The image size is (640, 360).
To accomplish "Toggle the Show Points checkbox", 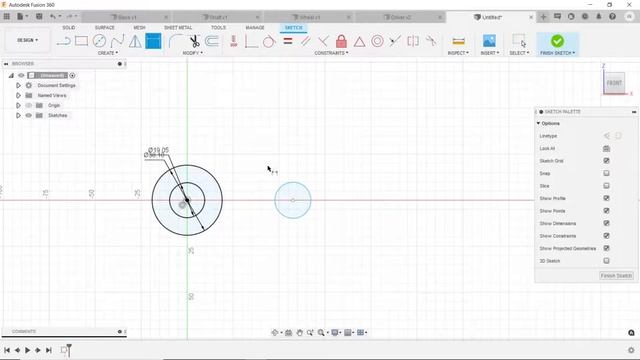I will click(606, 211).
